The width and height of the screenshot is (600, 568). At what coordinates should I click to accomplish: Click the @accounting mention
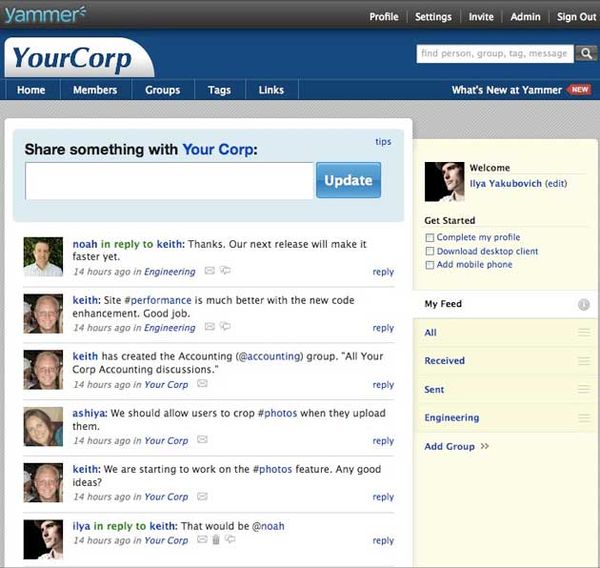(269, 356)
